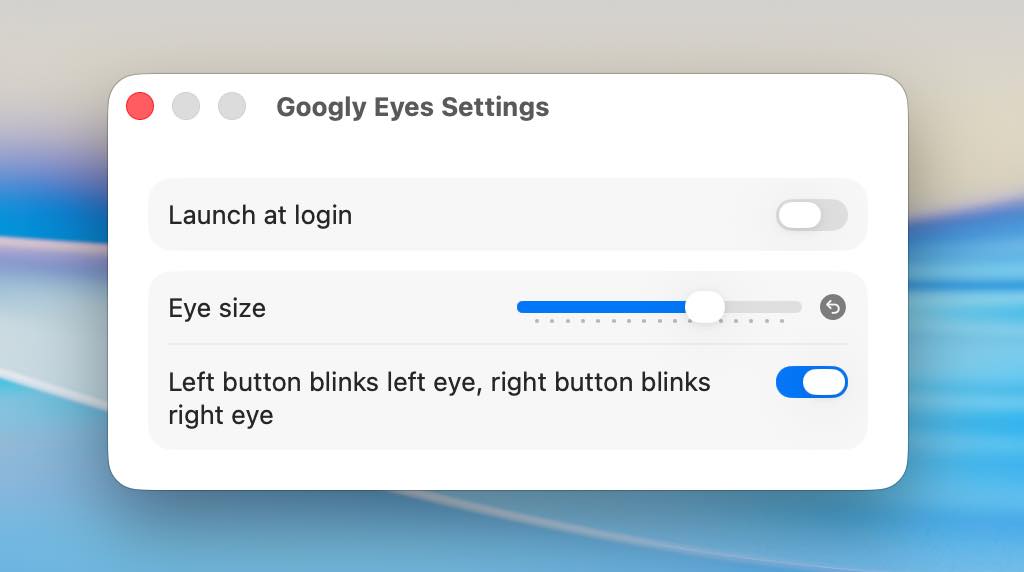Viewport: 1024px width, 572px height.
Task: Enable the Launch at login switch
Action: 811,215
